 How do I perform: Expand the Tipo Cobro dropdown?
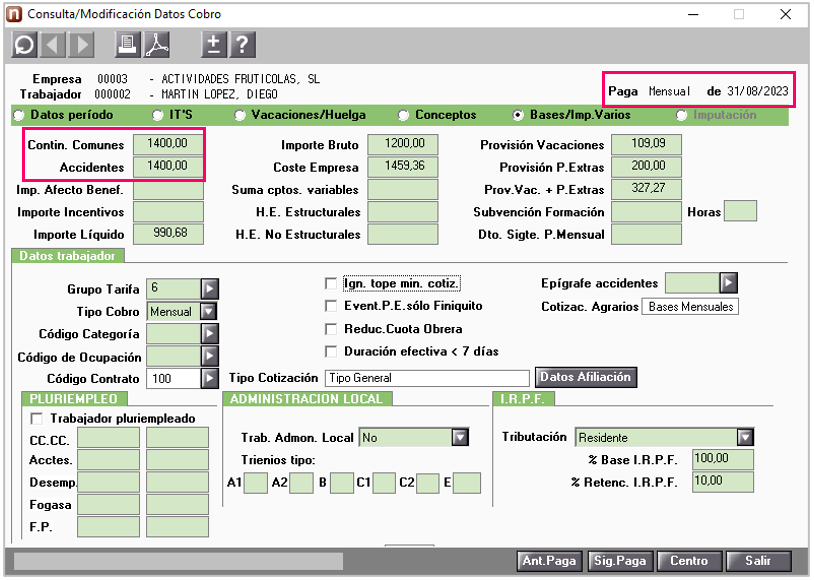(x=209, y=311)
